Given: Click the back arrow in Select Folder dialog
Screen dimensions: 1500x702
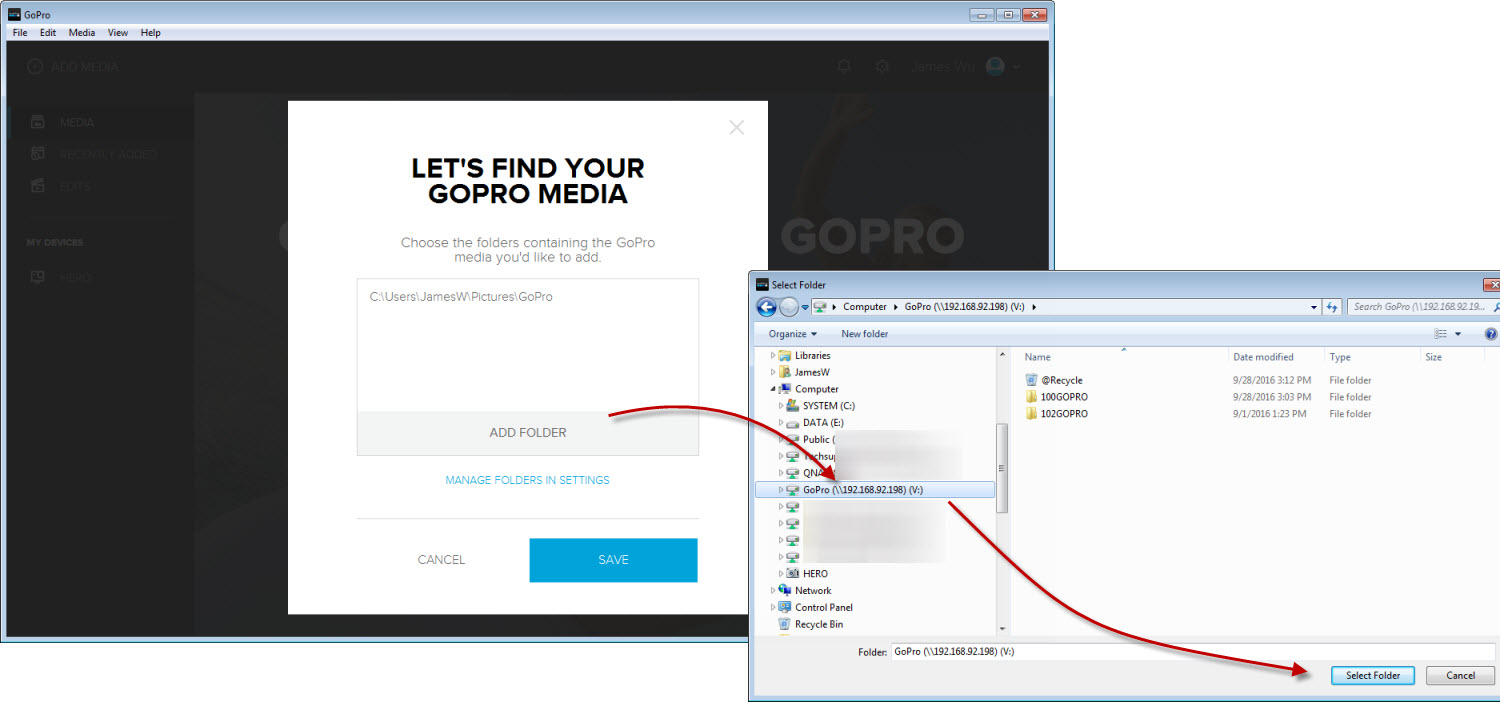Looking at the screenshot, I should coord(767,307).
